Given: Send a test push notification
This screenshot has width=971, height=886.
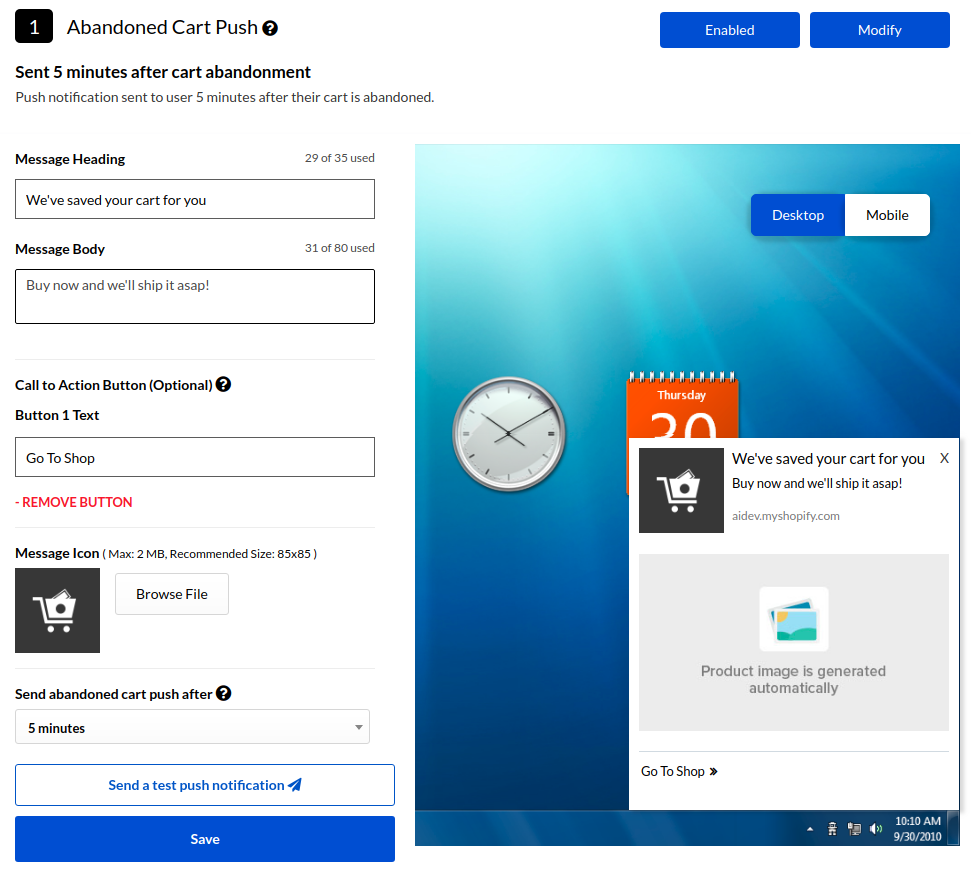Looking at the screenshot, I should (x=205, y=785).
